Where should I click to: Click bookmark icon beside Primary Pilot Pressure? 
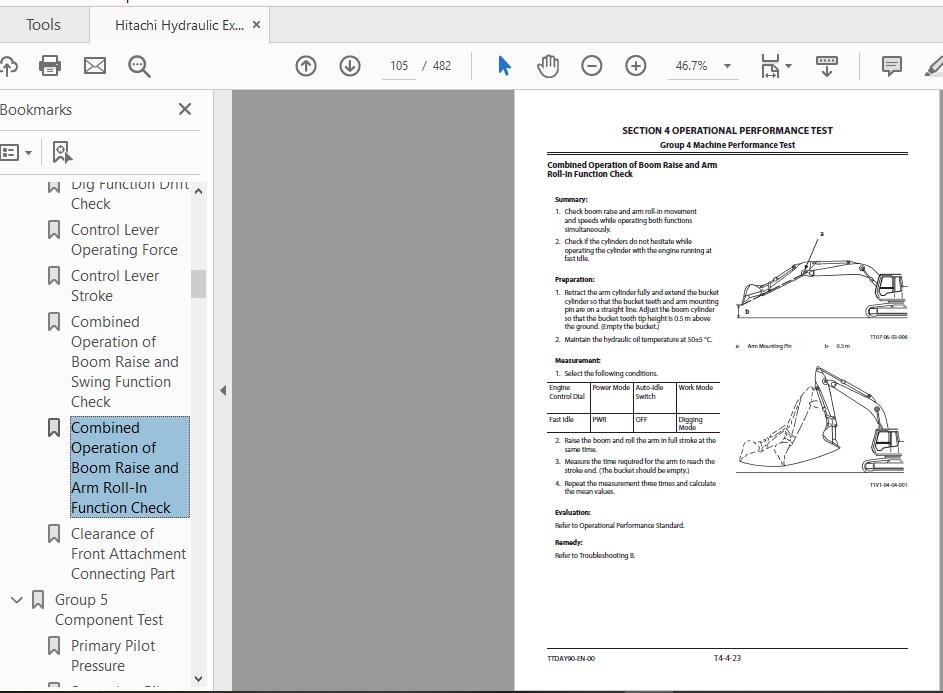click(x=54, y=645)
